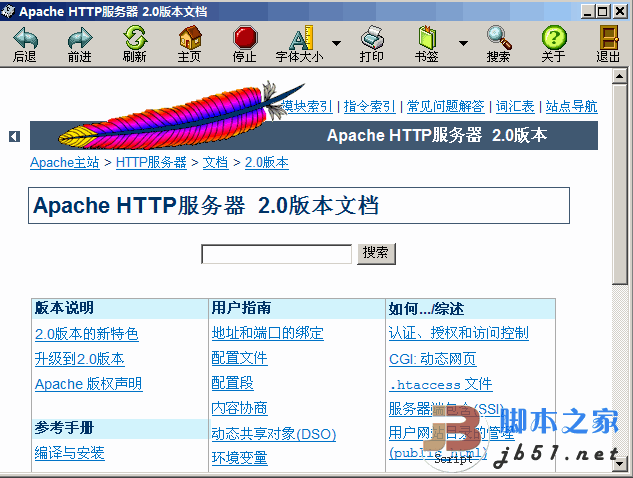Image resolution: width=633 pixels, height=478 pixels.
Task: Expand the bookmarks dropdown arrow
Action: pos(463,43)
